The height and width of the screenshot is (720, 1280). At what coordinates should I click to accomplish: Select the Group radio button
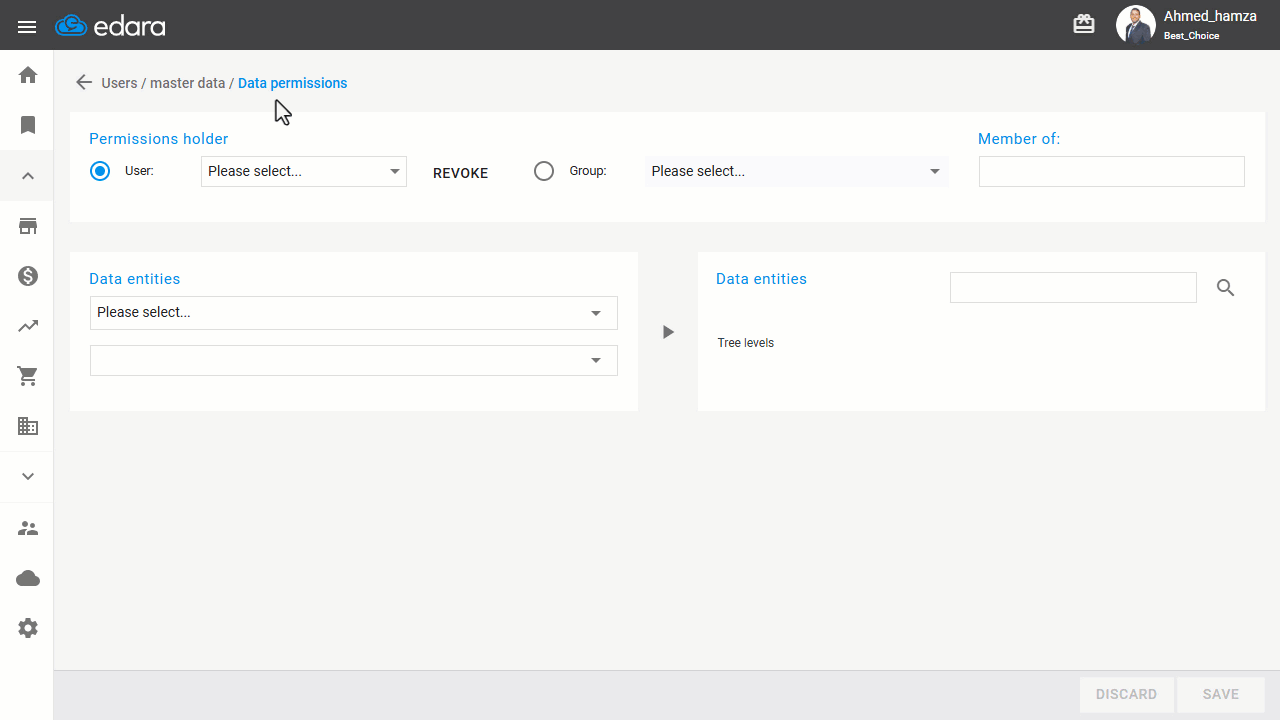[544, 171]
